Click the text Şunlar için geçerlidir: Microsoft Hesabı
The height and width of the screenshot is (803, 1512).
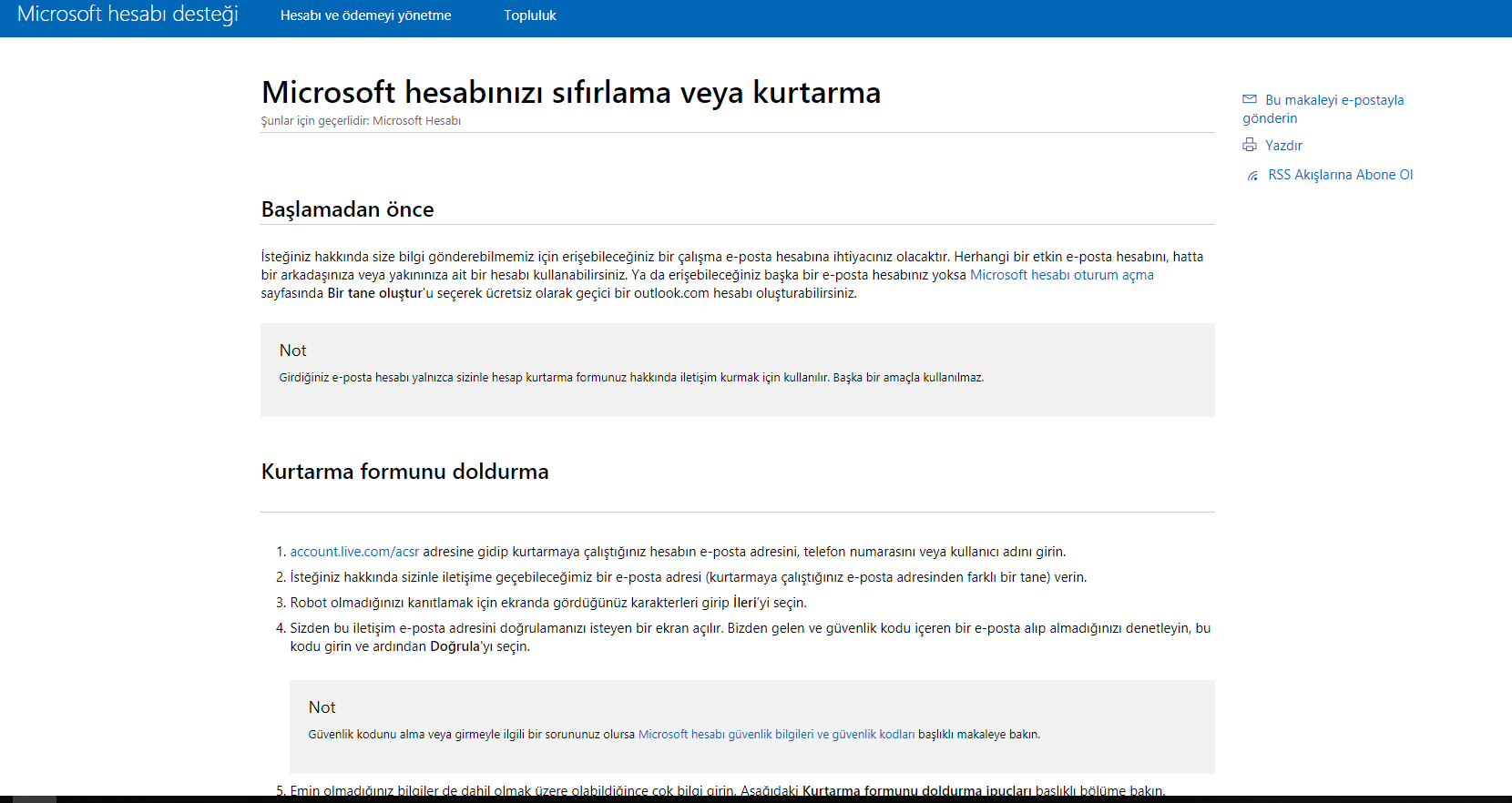(361, 121)
